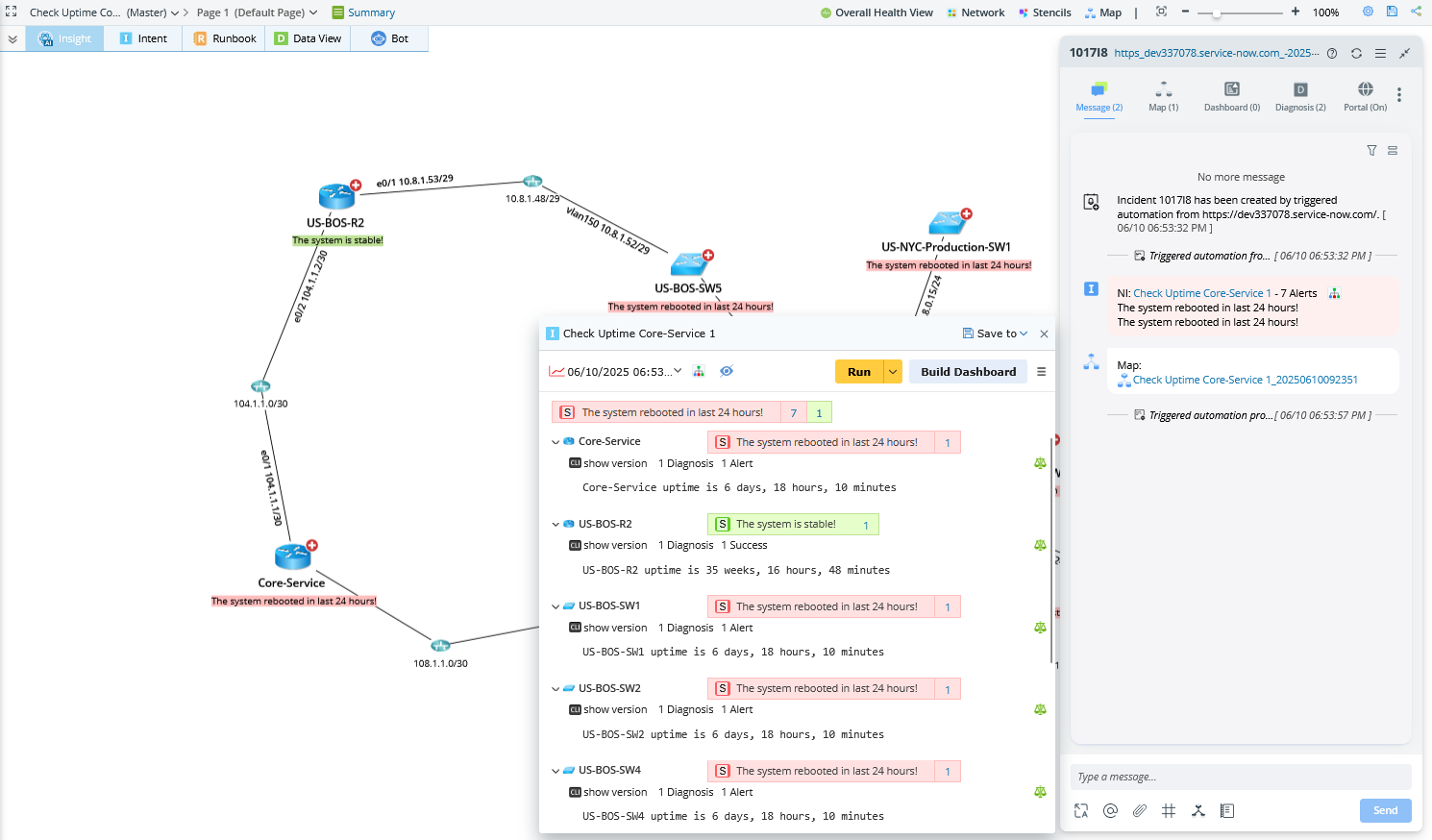Viewport: 1432px width, 840px height.
Task: Open the https_dev337078.service-now.com incident link
Action: (x=1217, y=53)
